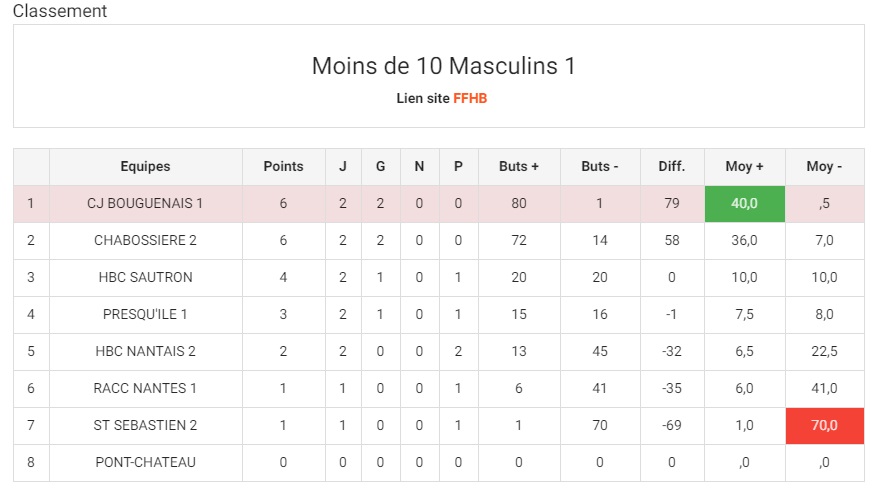875x489 pixels.
Task: Click the HBC SAUTRON team name
Action: pyautogui.click(x=145, y=277)
